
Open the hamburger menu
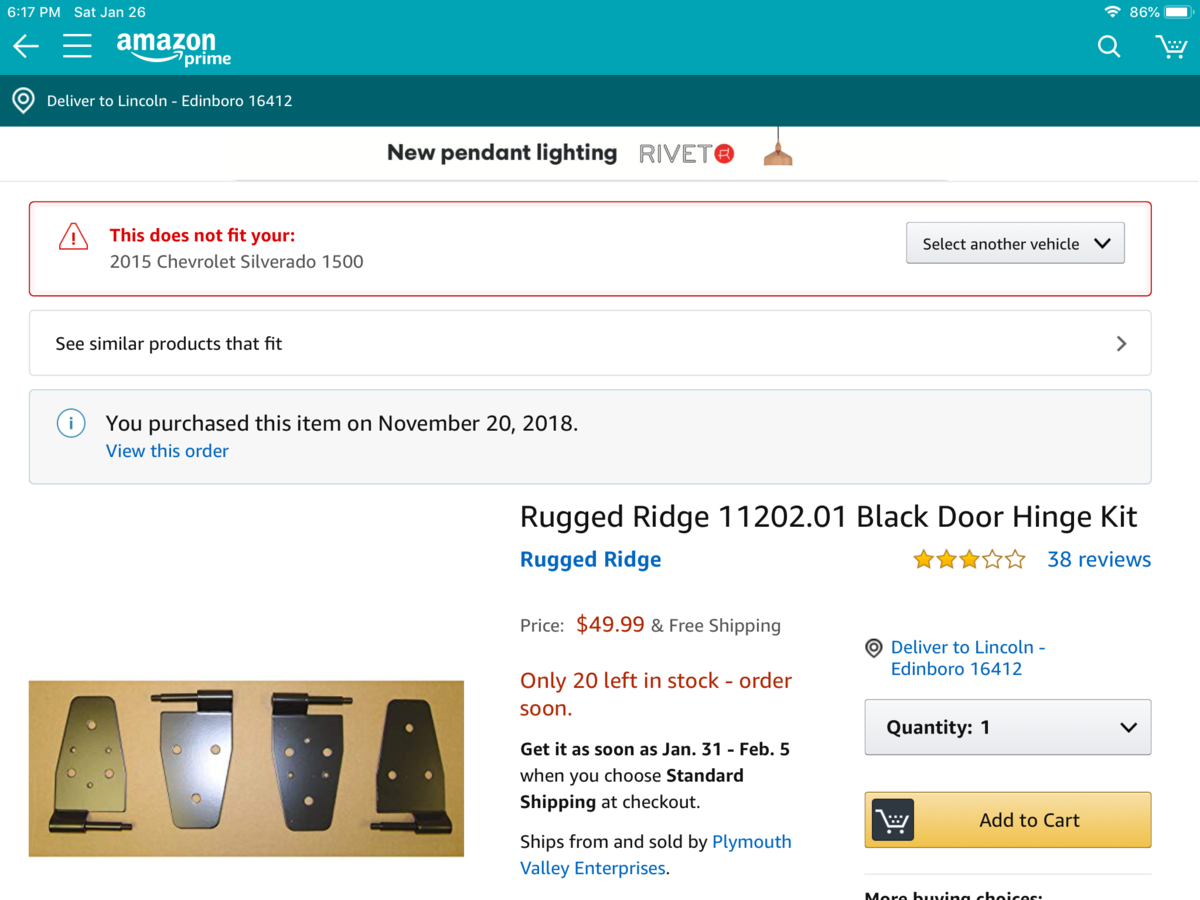click(x=77, y=46)
